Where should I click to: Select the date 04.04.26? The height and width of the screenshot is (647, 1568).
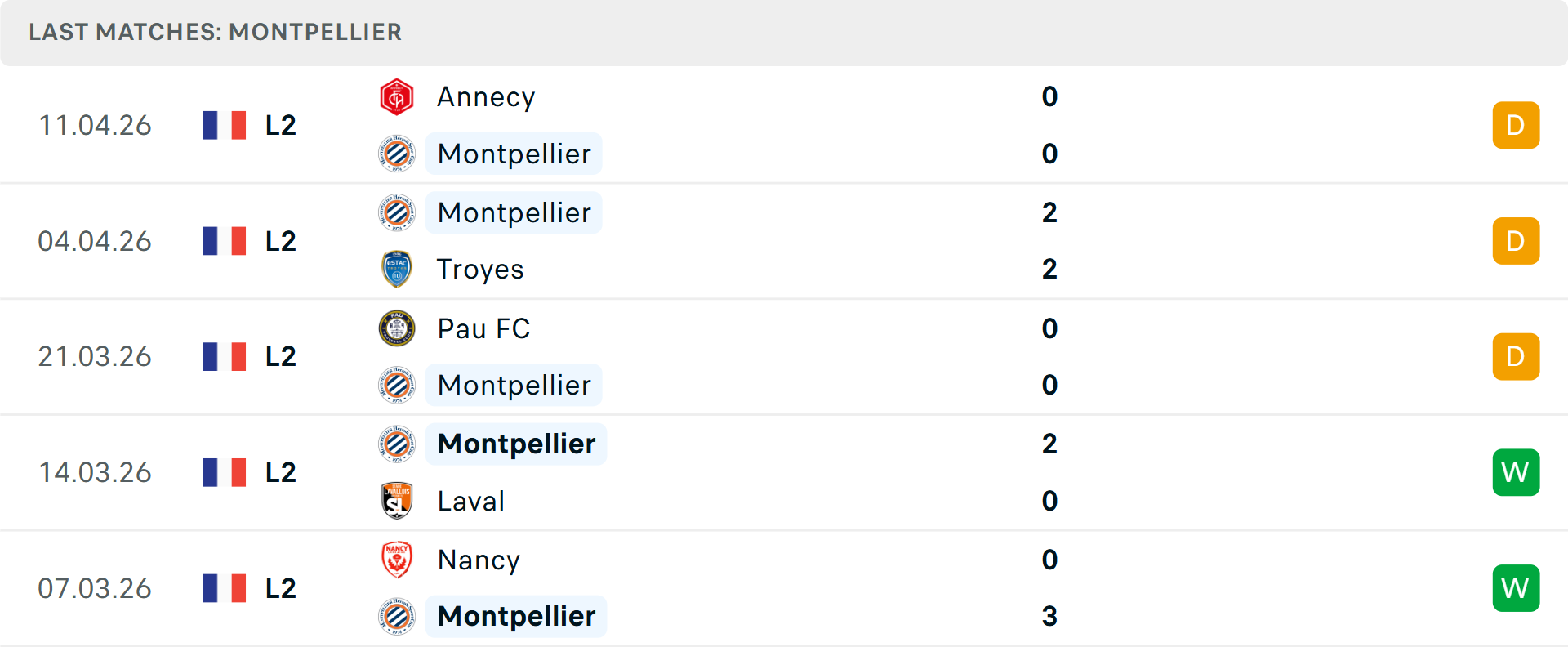click(x=95, y=240)
